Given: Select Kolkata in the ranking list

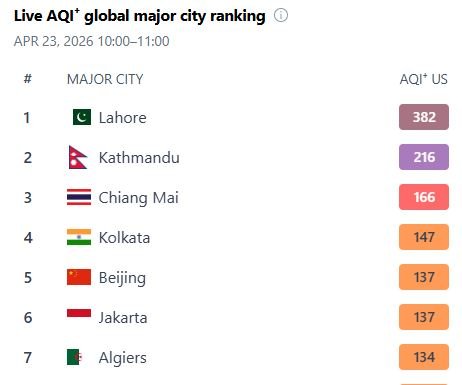Looking at the screenshot, I should (x=124, y=238).
